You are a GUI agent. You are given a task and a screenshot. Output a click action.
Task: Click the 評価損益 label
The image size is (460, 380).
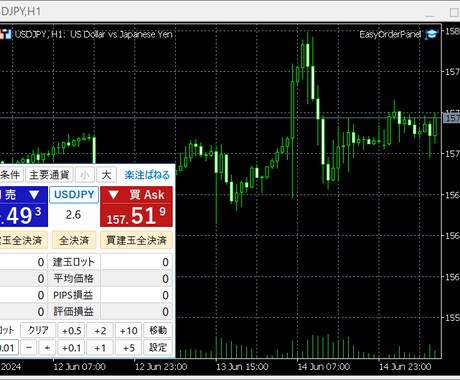[74, 311]
